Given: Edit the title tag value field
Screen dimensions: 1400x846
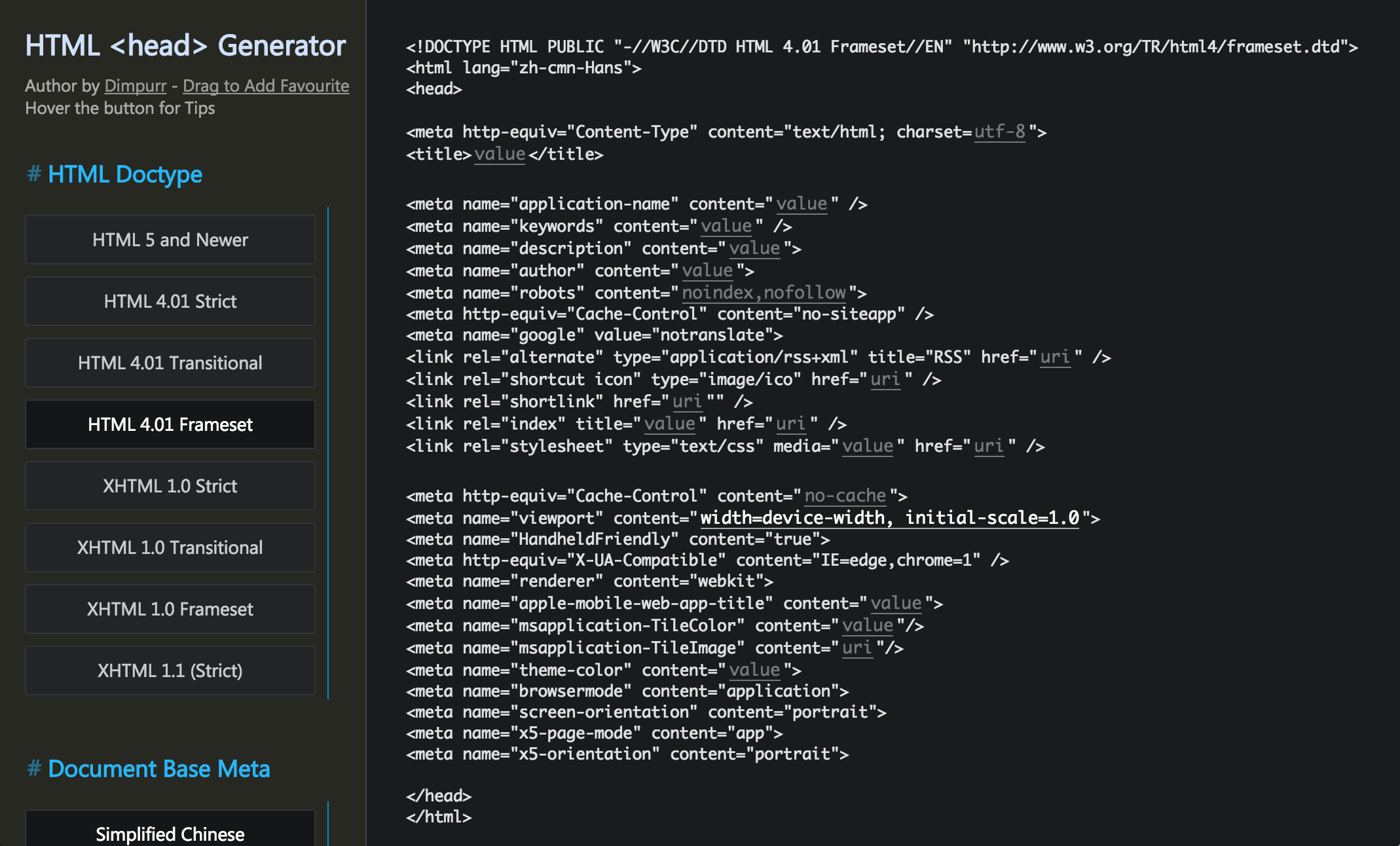Looking at the screenshot, I should [500, 154].
